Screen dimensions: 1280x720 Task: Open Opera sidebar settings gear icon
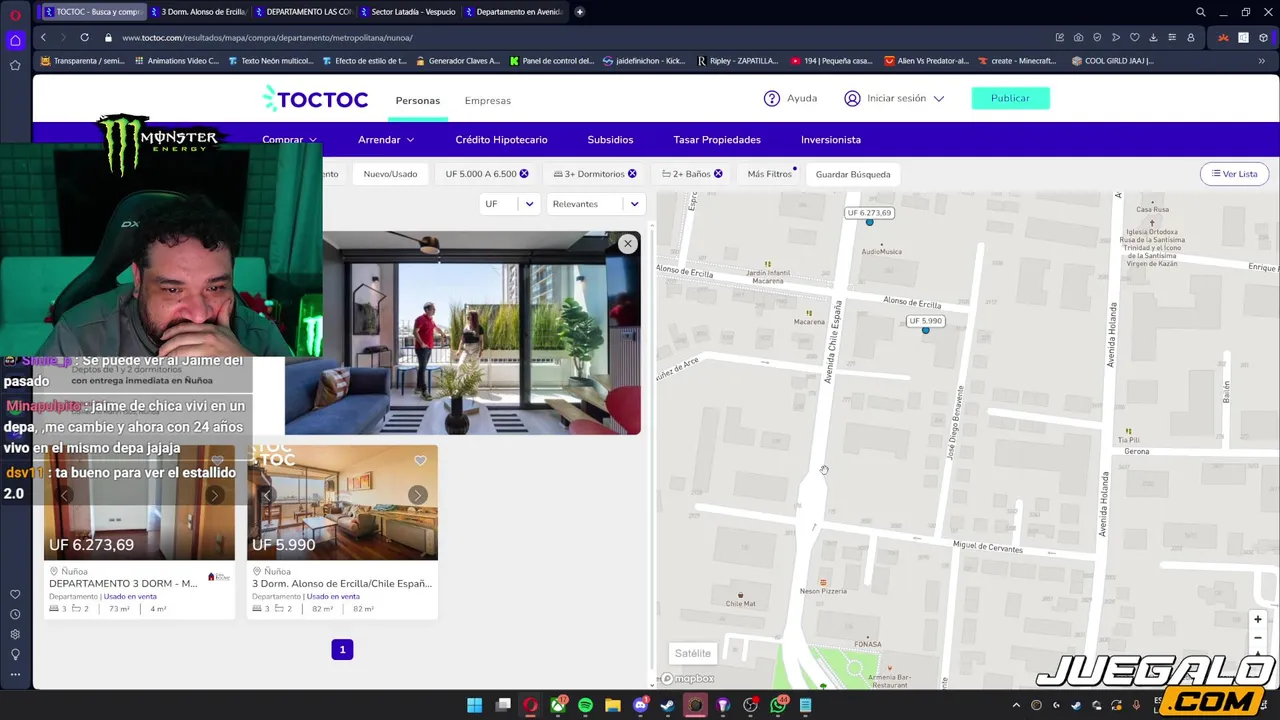(15, 634)
